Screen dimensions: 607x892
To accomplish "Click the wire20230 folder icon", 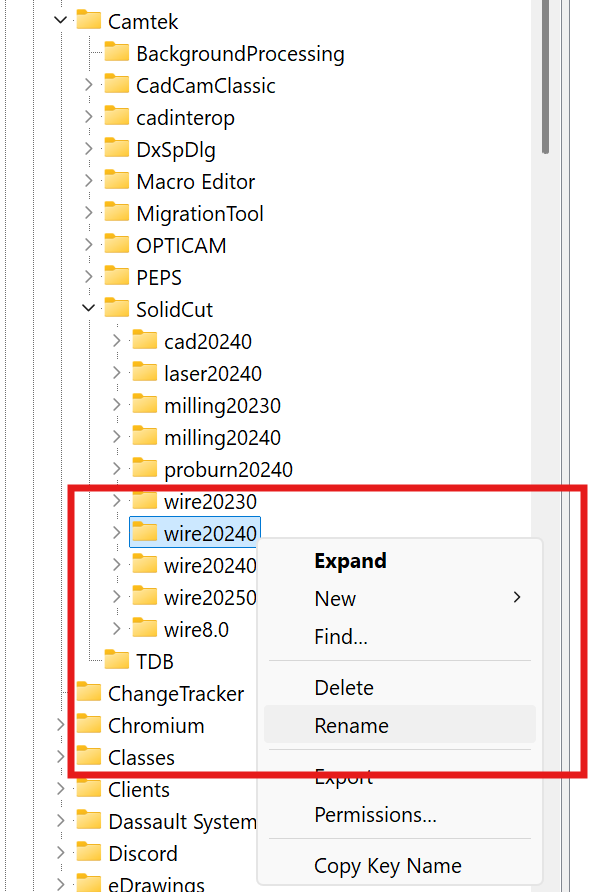I will (x=144, y=500).
